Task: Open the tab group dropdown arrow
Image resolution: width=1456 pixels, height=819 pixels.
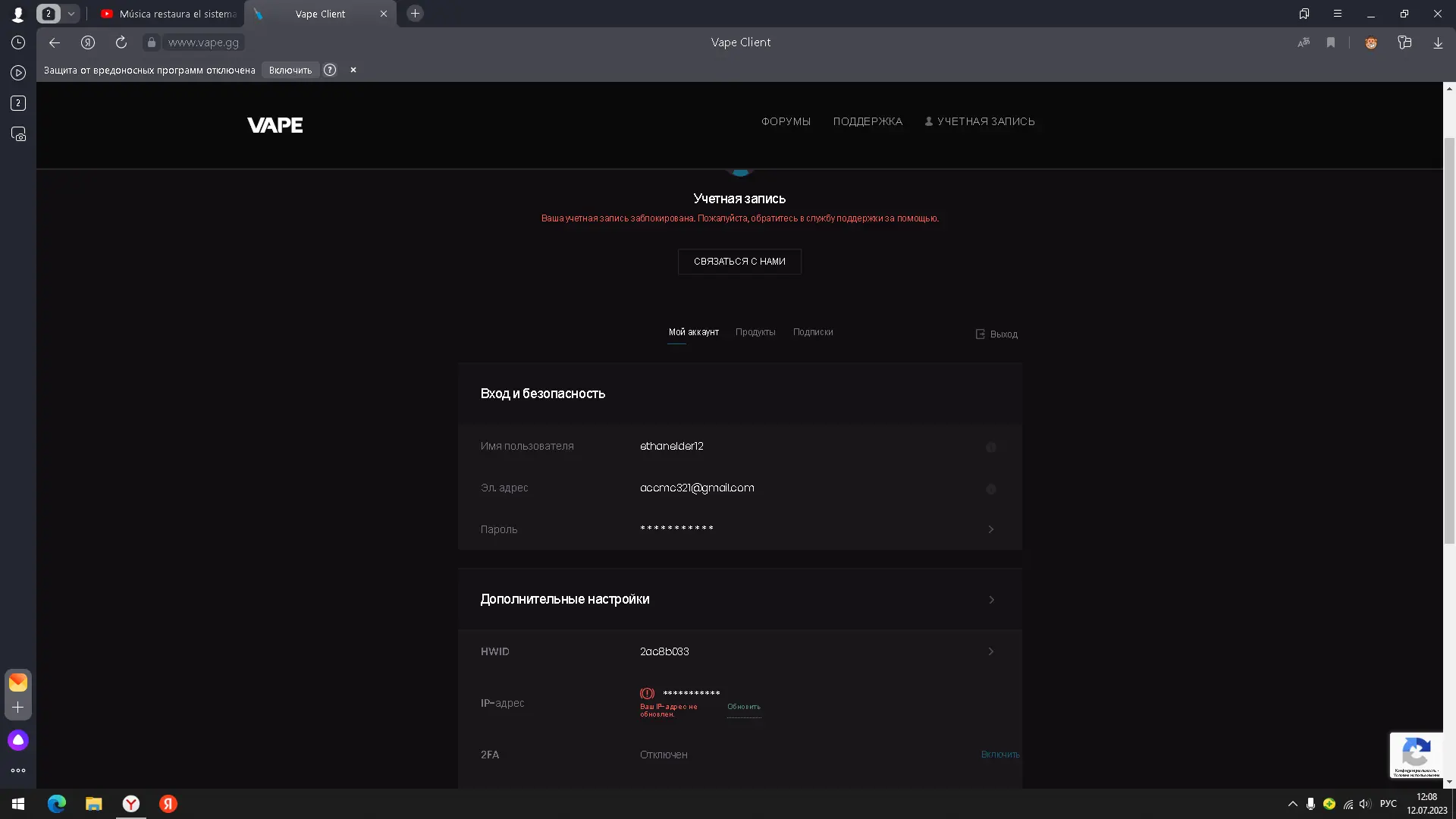Action: (71, 14)
